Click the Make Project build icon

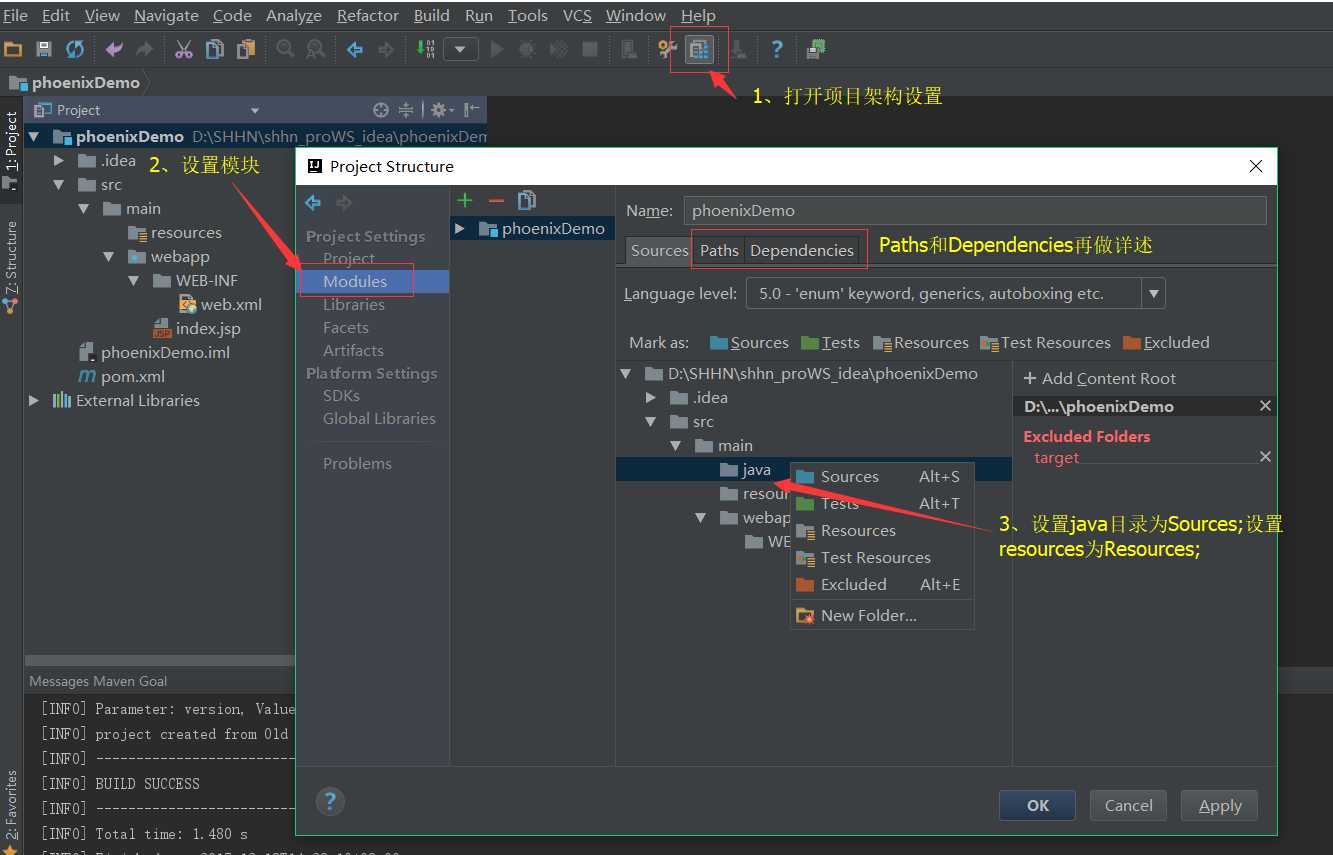point(425,49)
